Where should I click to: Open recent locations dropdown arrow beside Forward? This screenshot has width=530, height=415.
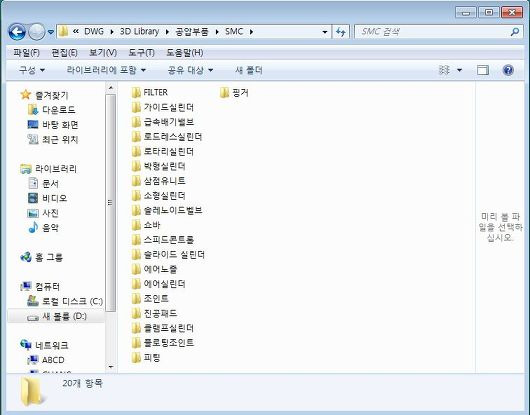(51, 32)
